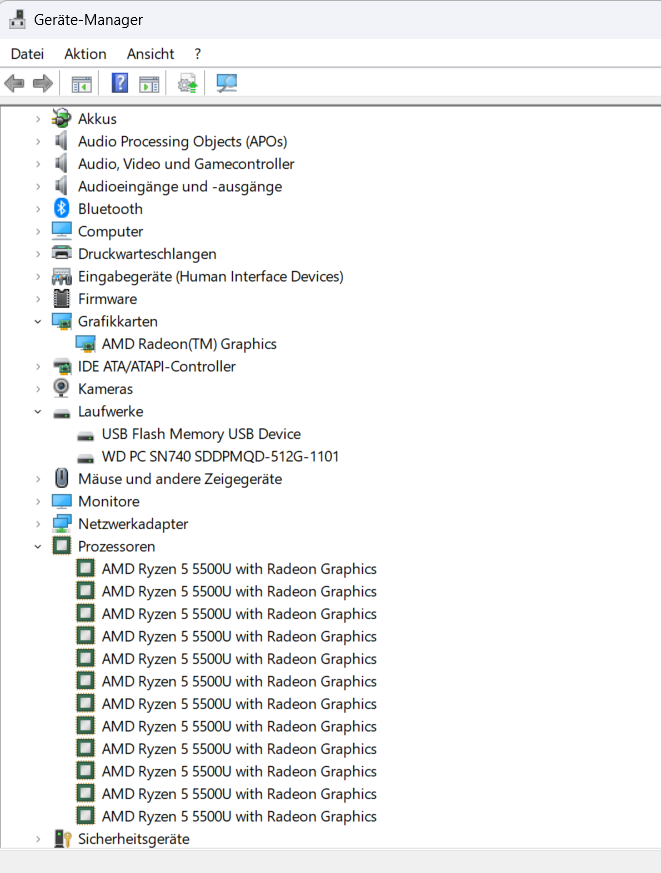Image resolution: width=661 pixels, height=873 pixels.
Task: Toggle the action pane toolbar icon
Action: (x=149, y=84)
